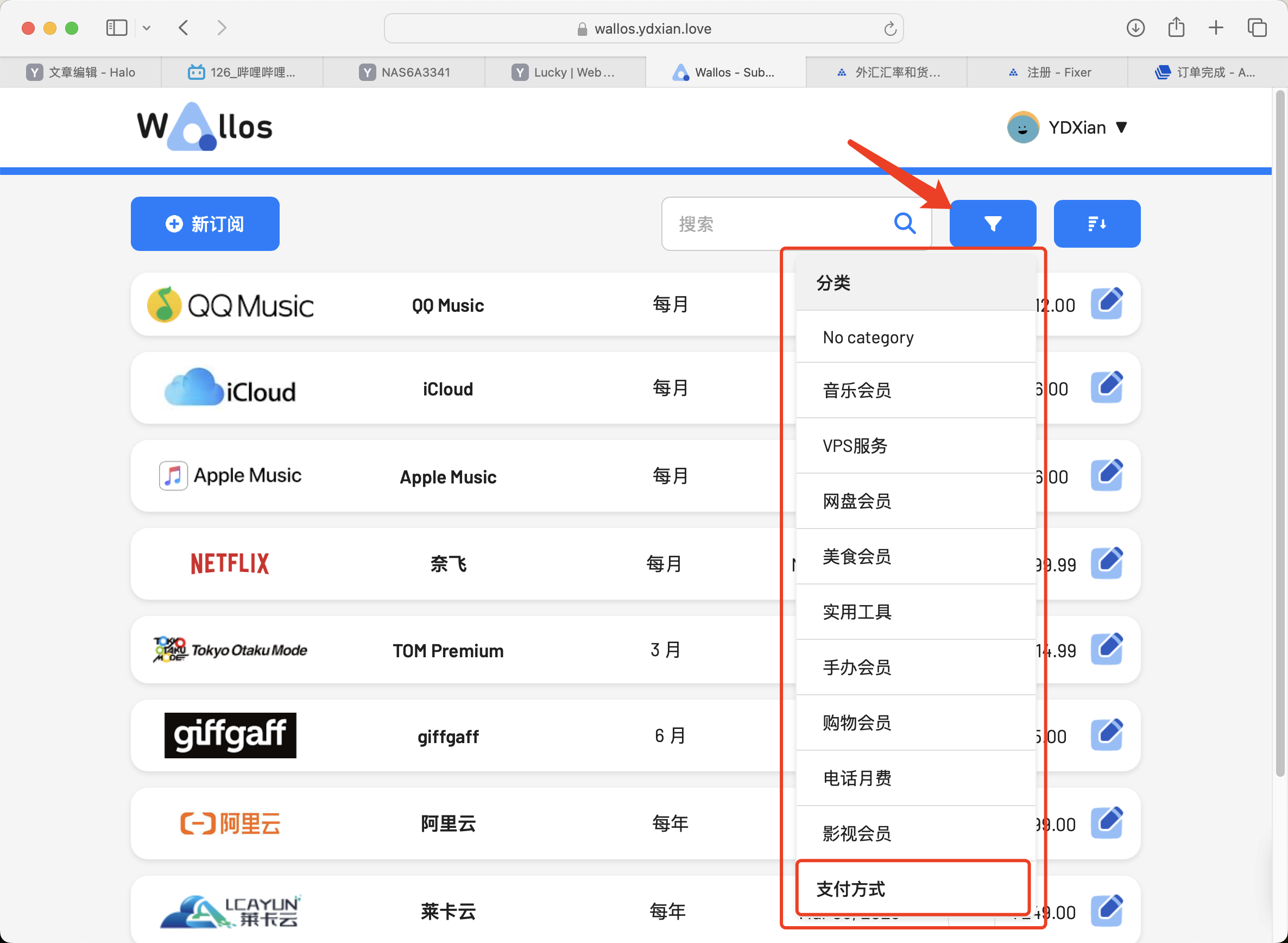Reload the wallos.ydxian.love page

pos(889,29)
